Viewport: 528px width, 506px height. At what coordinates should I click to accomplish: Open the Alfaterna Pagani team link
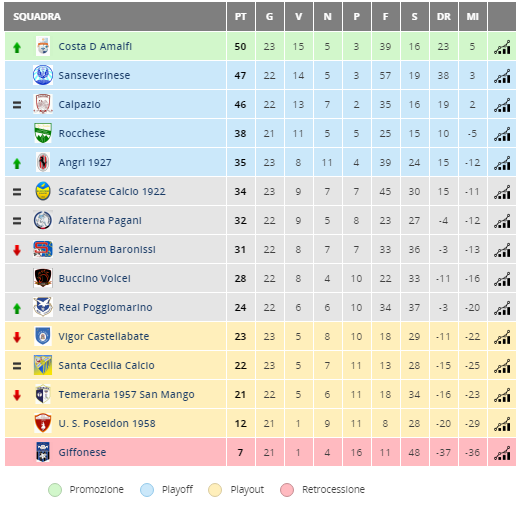point(100,221)
